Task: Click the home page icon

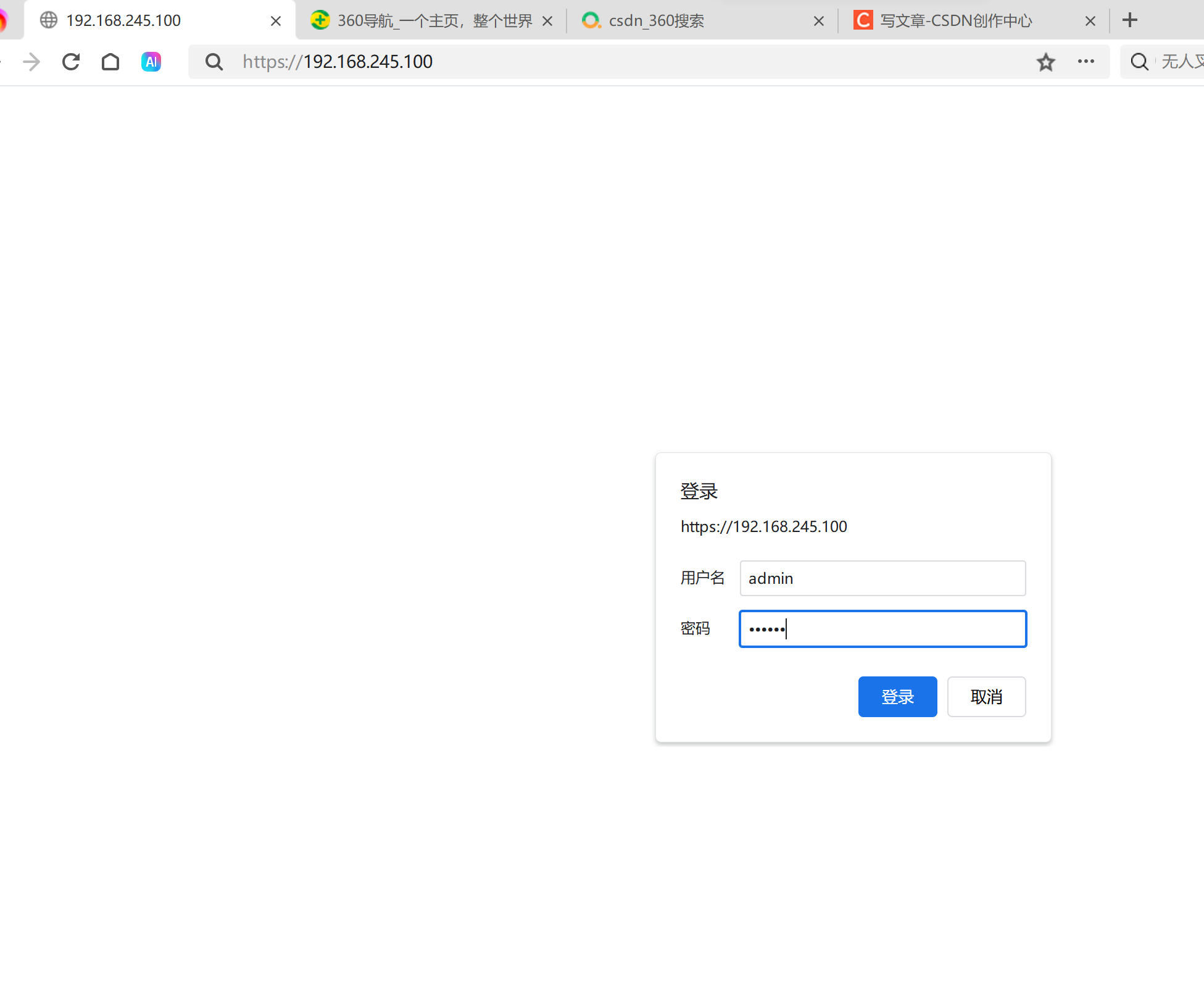Action: (110, 62)
